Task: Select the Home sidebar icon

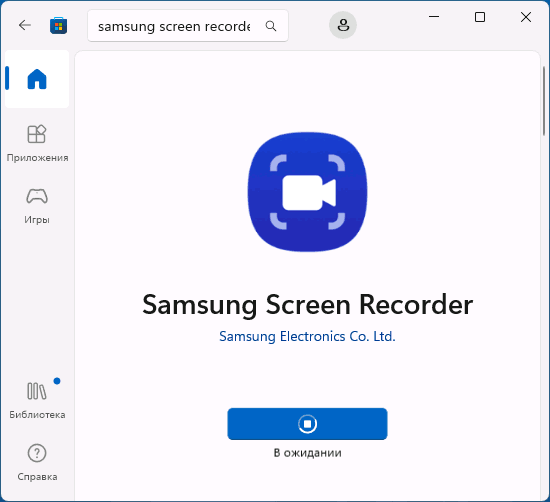Action: click(x=37, y=79)
